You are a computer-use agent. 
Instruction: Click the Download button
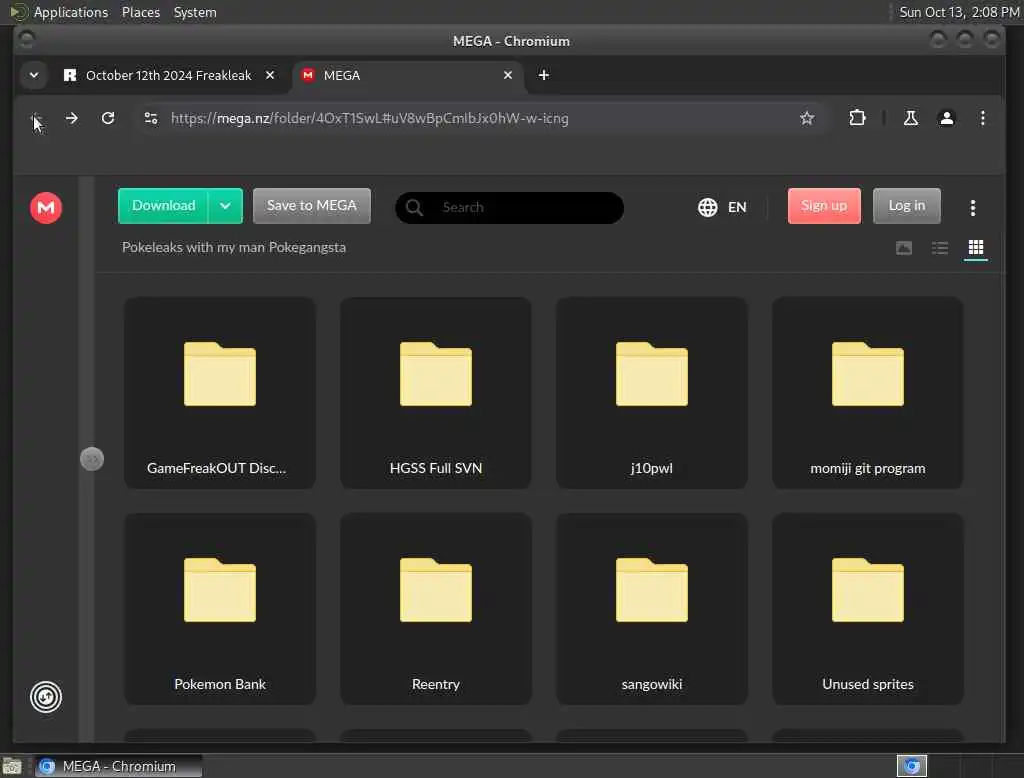(163, 206)
